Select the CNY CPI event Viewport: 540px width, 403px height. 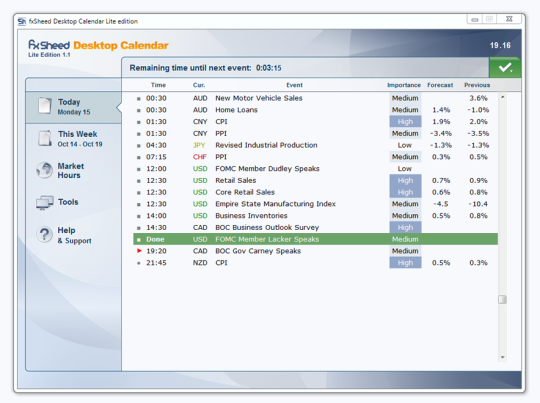click(x=315, y=122)
